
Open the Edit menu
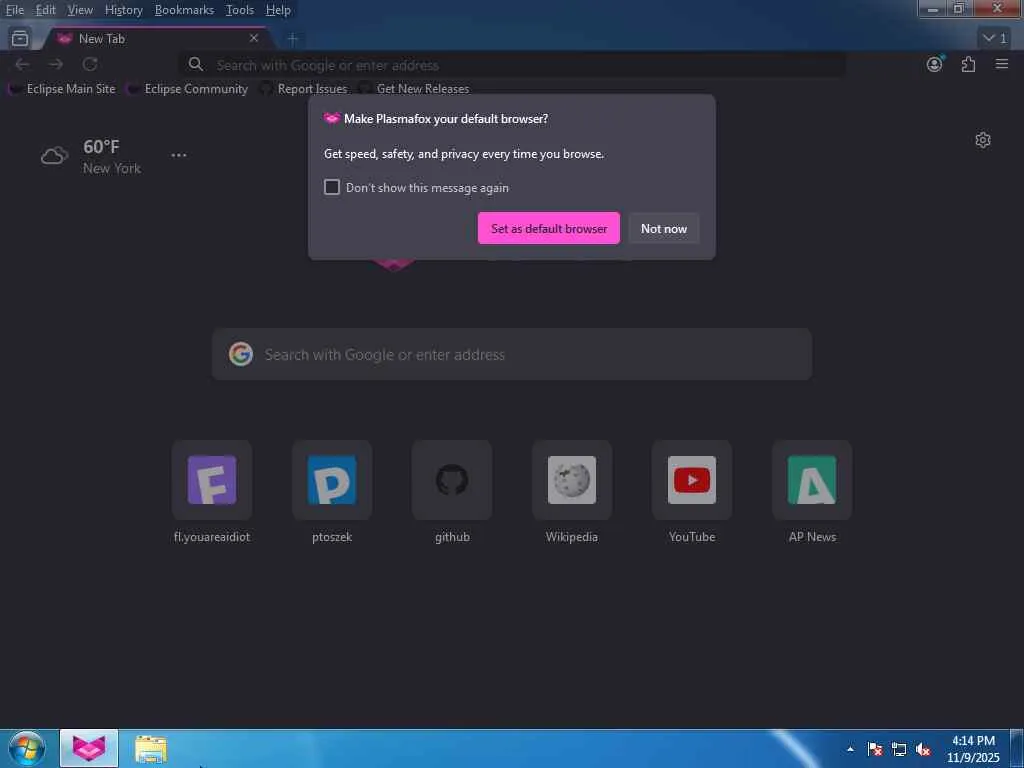45,10
